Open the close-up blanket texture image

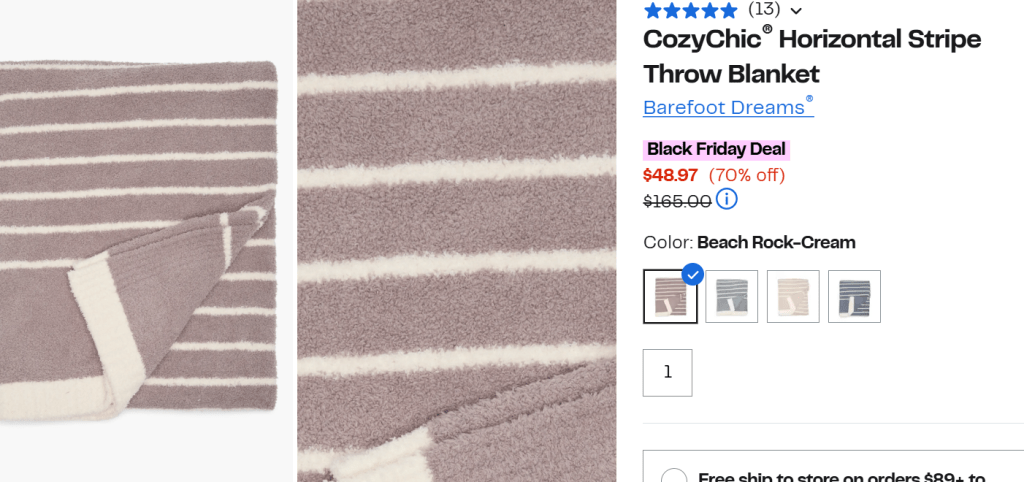(x=456, y=240)
